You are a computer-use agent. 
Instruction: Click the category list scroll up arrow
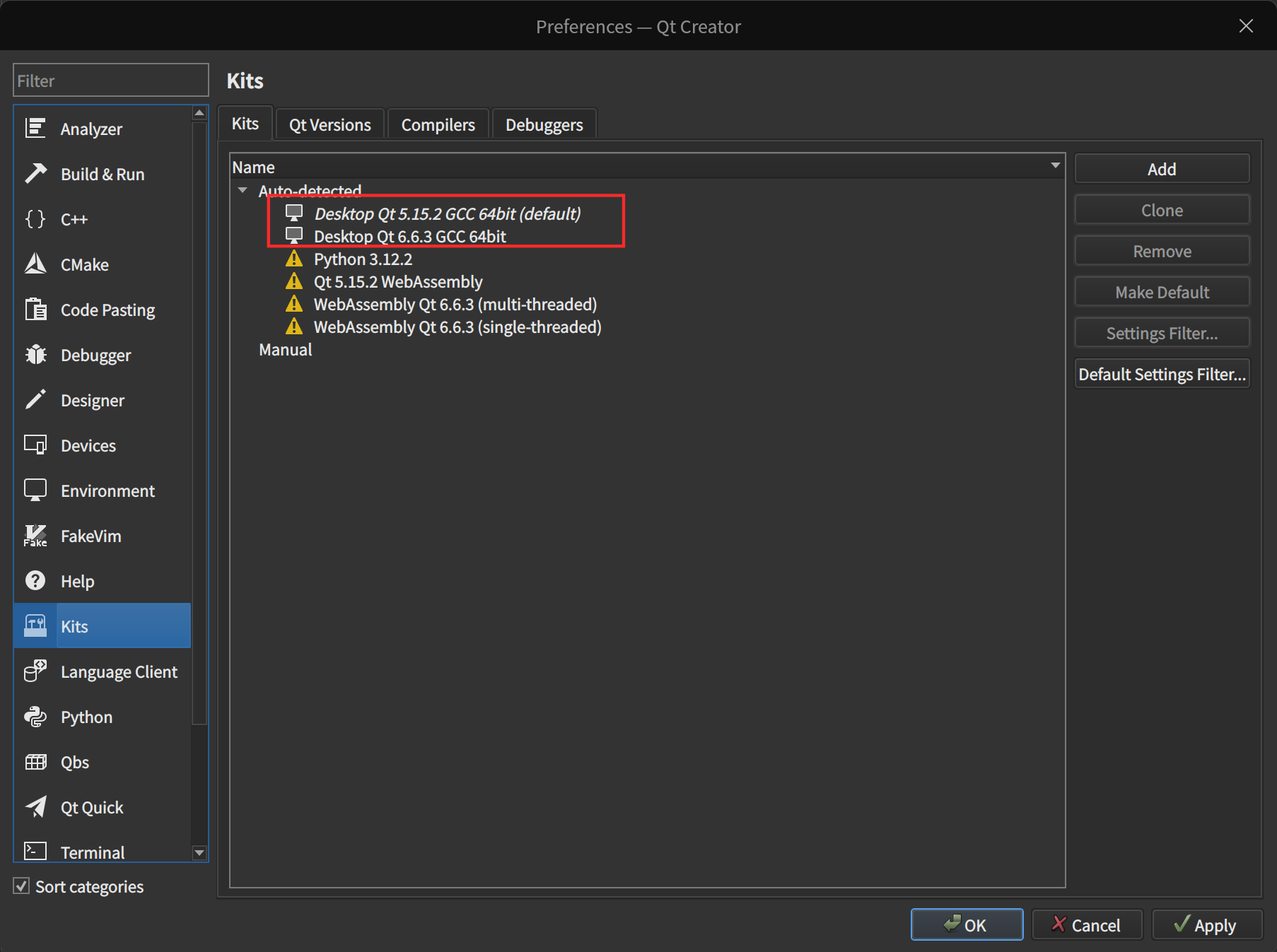click(199, 113)
